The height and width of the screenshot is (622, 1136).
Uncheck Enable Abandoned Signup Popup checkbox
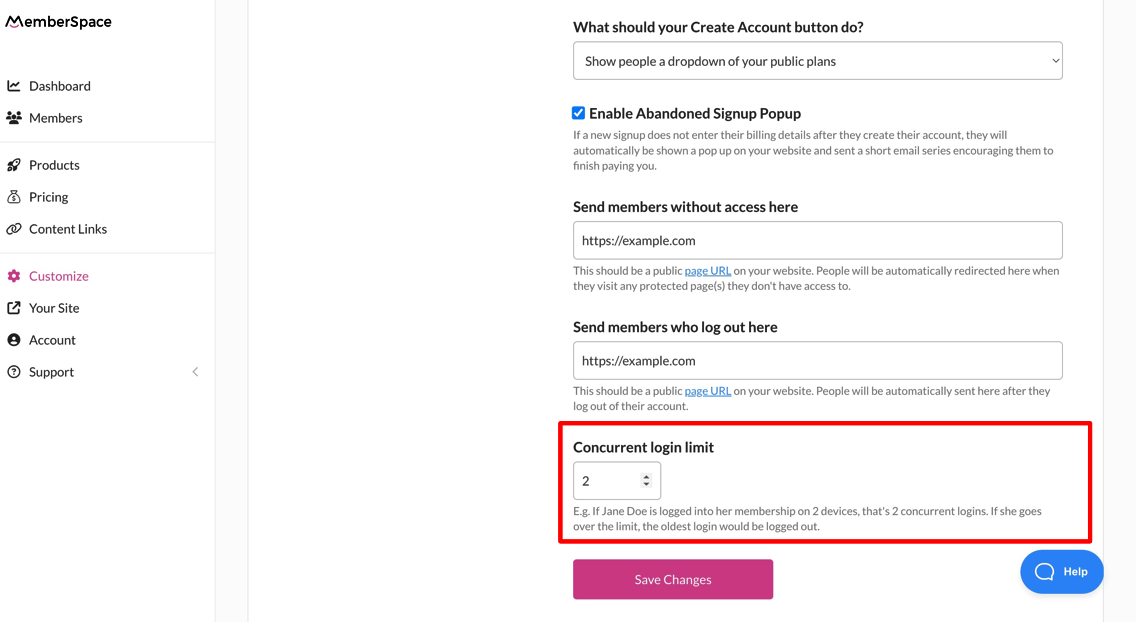[x=578, y=113]
